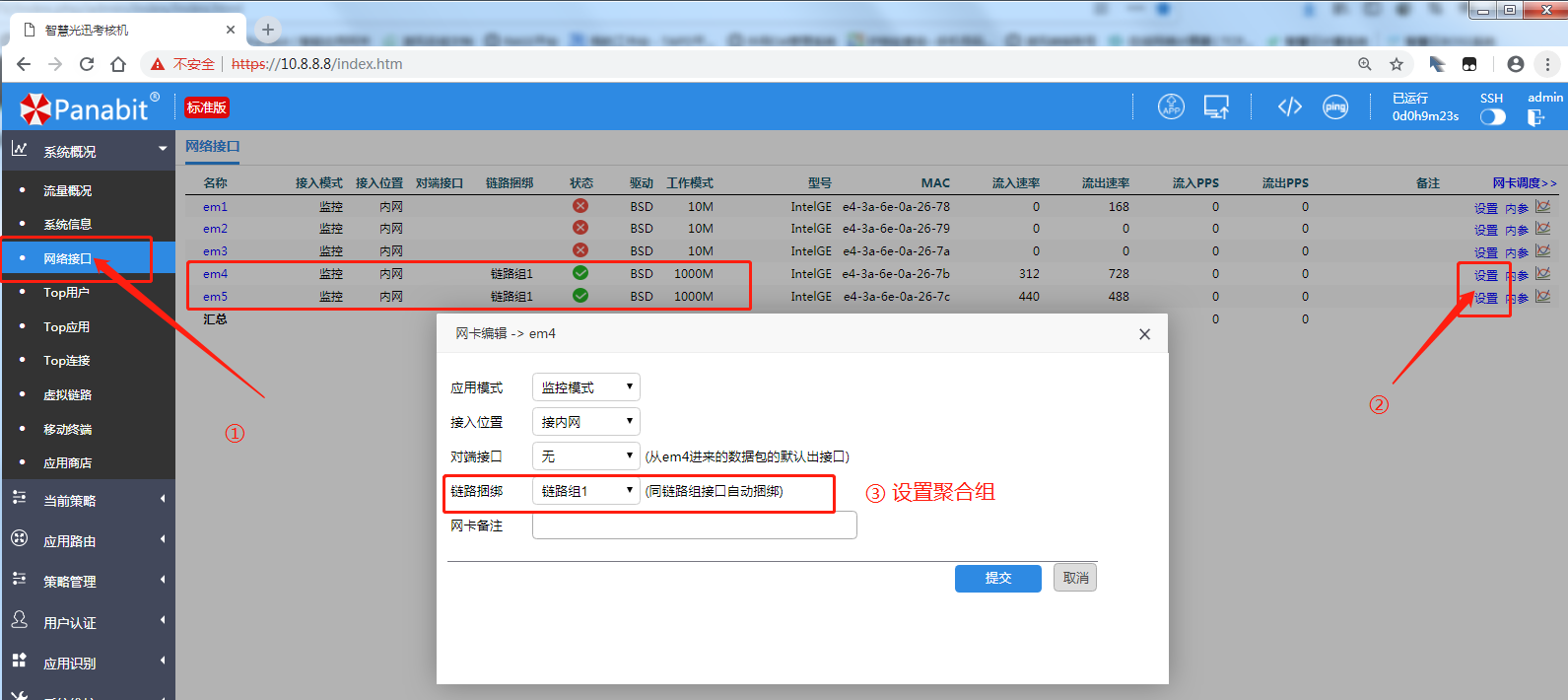Open the 链路捆绑 dropdown

point(585,491)
